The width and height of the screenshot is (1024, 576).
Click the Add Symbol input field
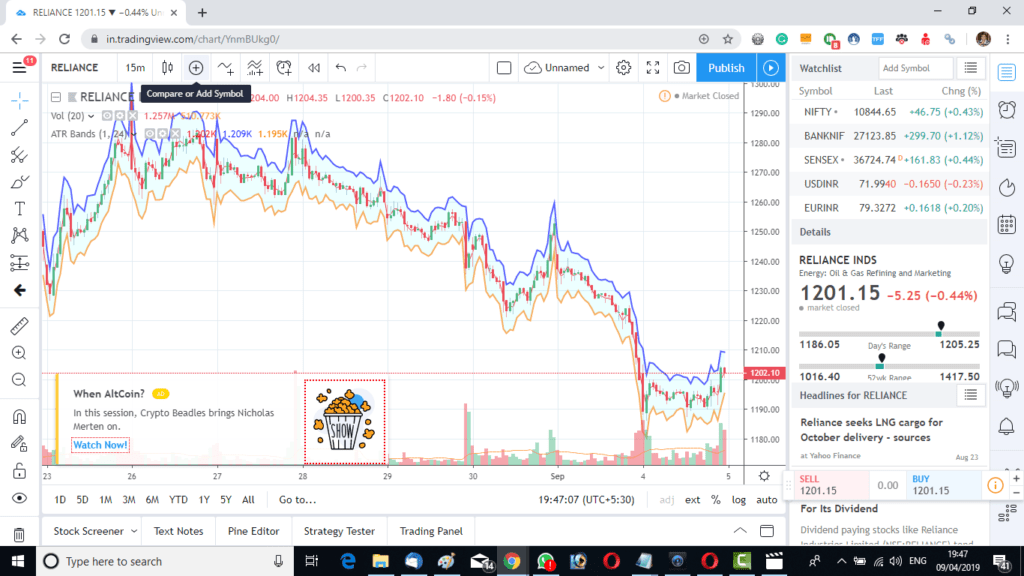915,68
